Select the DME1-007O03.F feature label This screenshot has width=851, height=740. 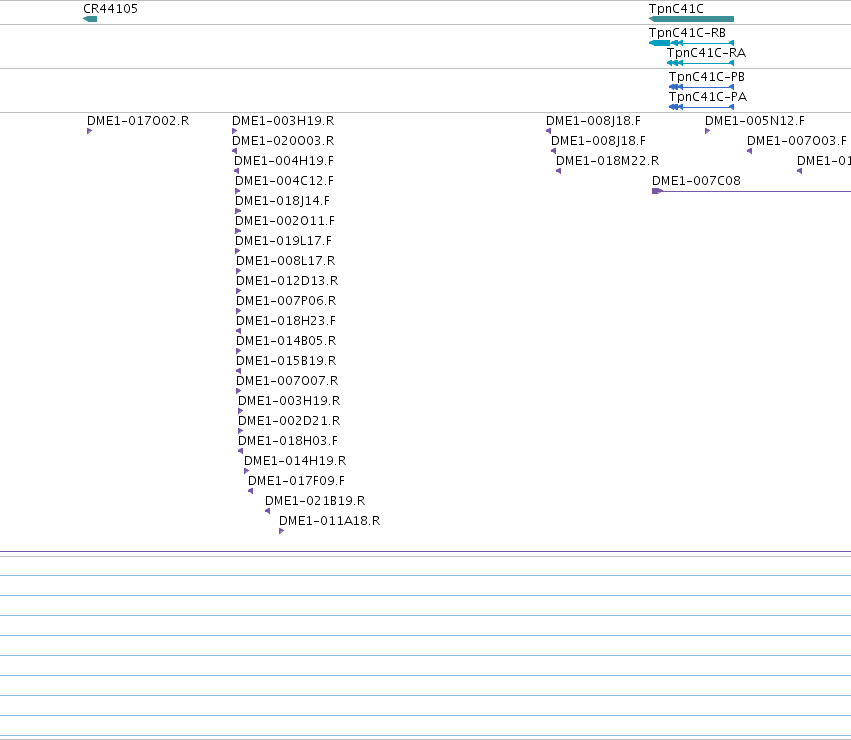[797, 141]
